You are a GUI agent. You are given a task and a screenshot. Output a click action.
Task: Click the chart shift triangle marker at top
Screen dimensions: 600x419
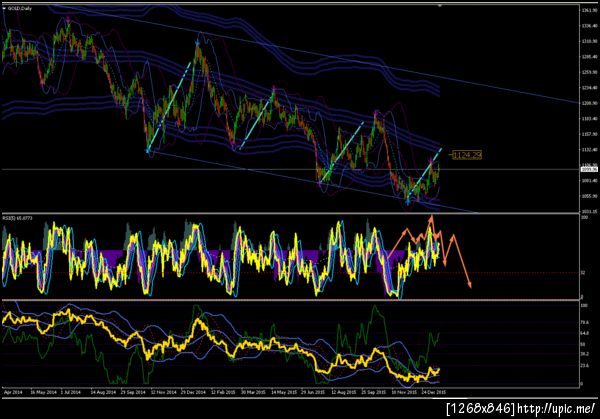click(x=440, y=6)
